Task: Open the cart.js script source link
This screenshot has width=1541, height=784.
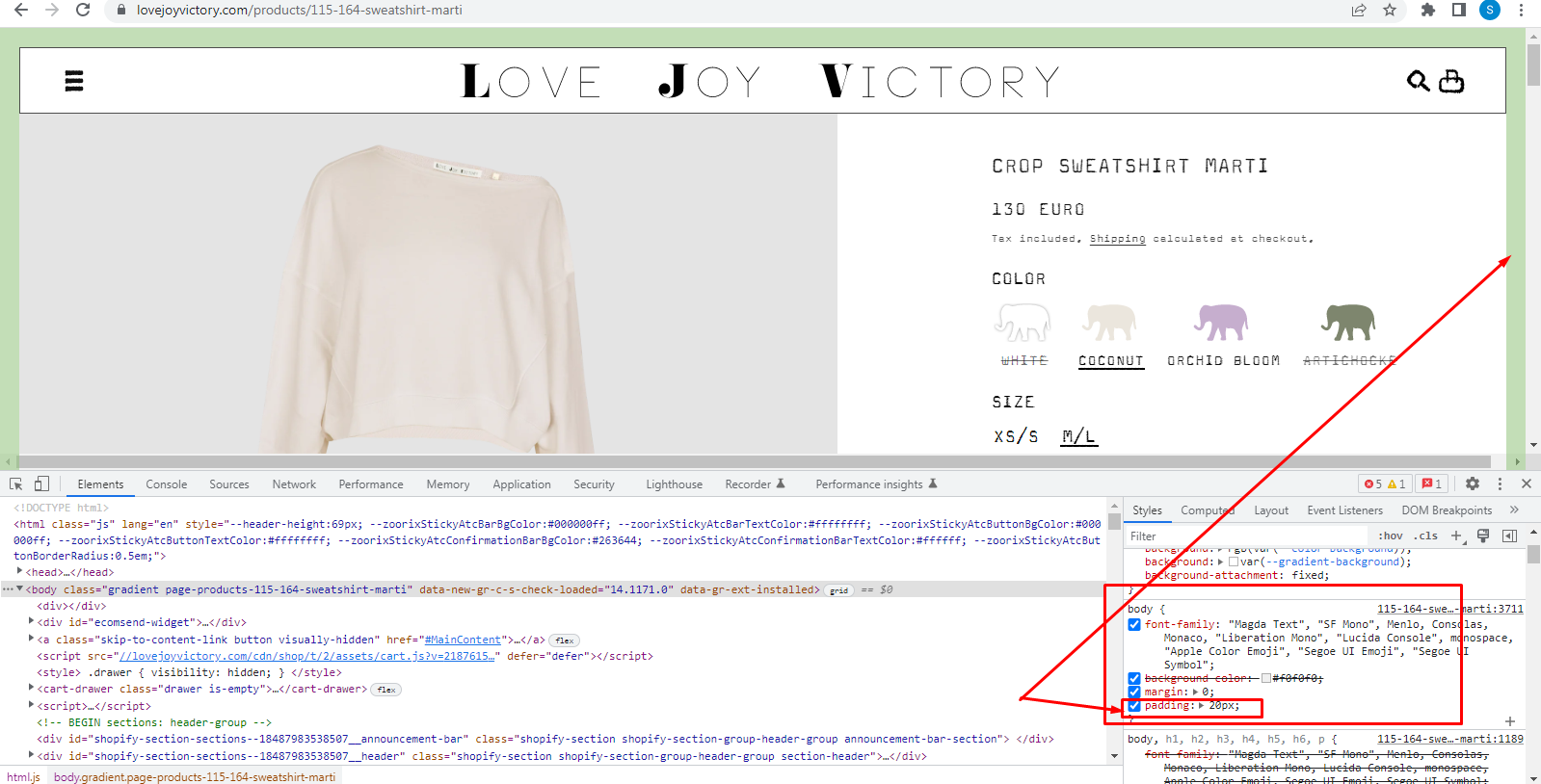Action: 308,656
